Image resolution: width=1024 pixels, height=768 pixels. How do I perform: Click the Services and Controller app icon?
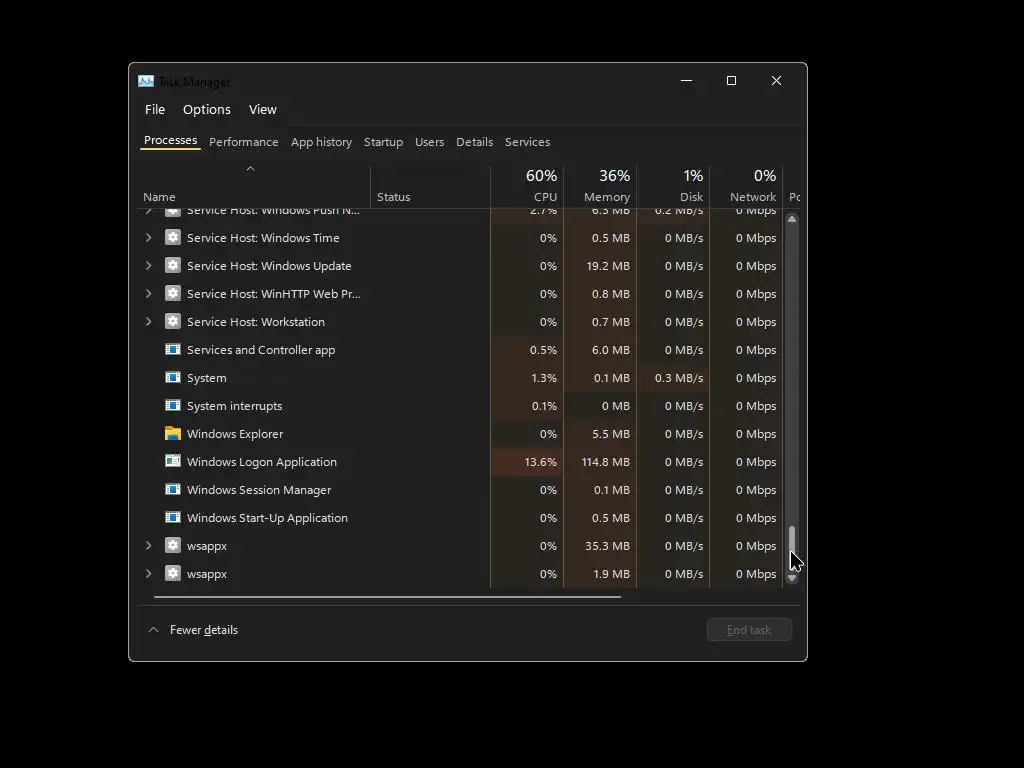pos(172,349)
